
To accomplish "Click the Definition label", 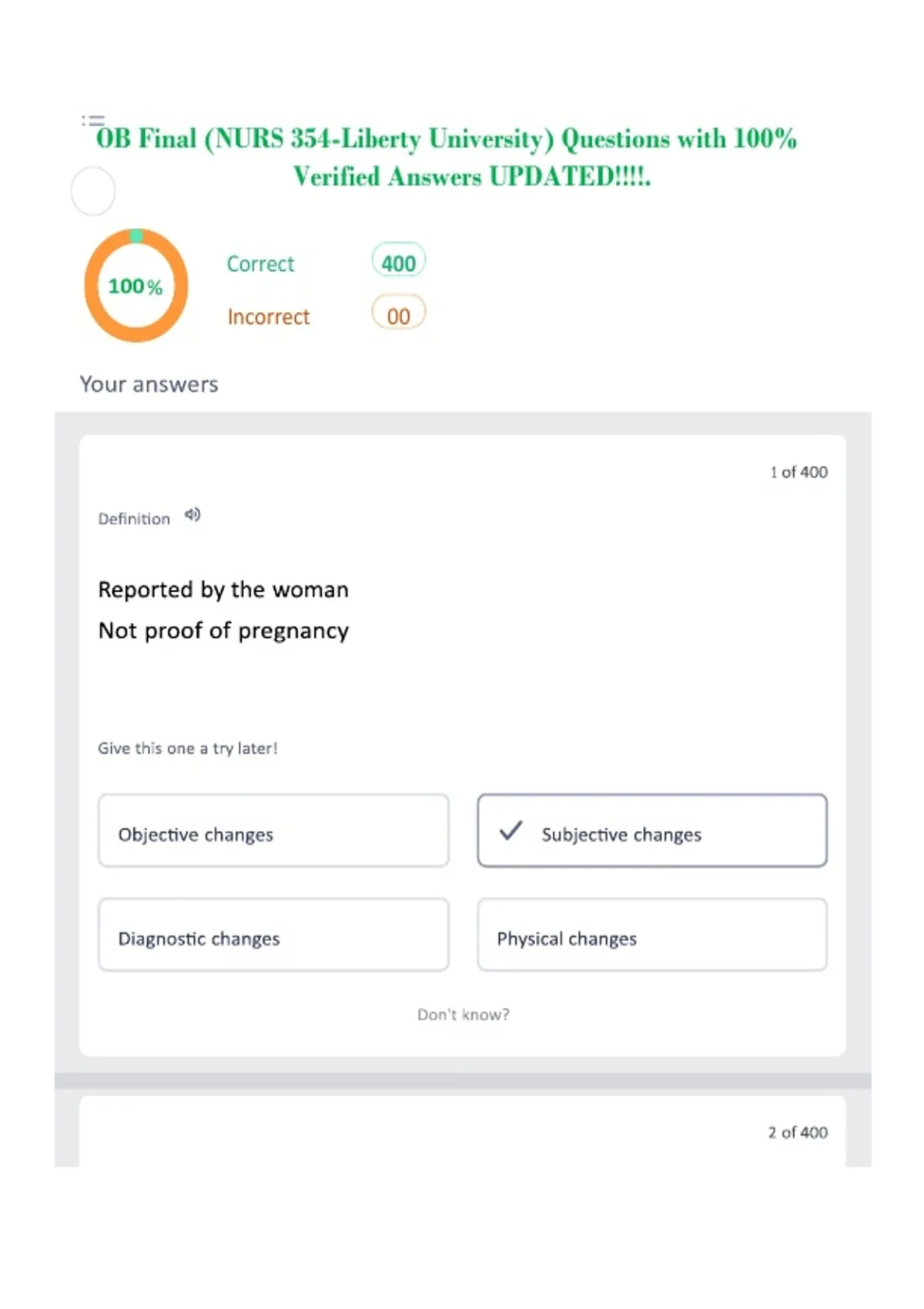I will (134, 519).
